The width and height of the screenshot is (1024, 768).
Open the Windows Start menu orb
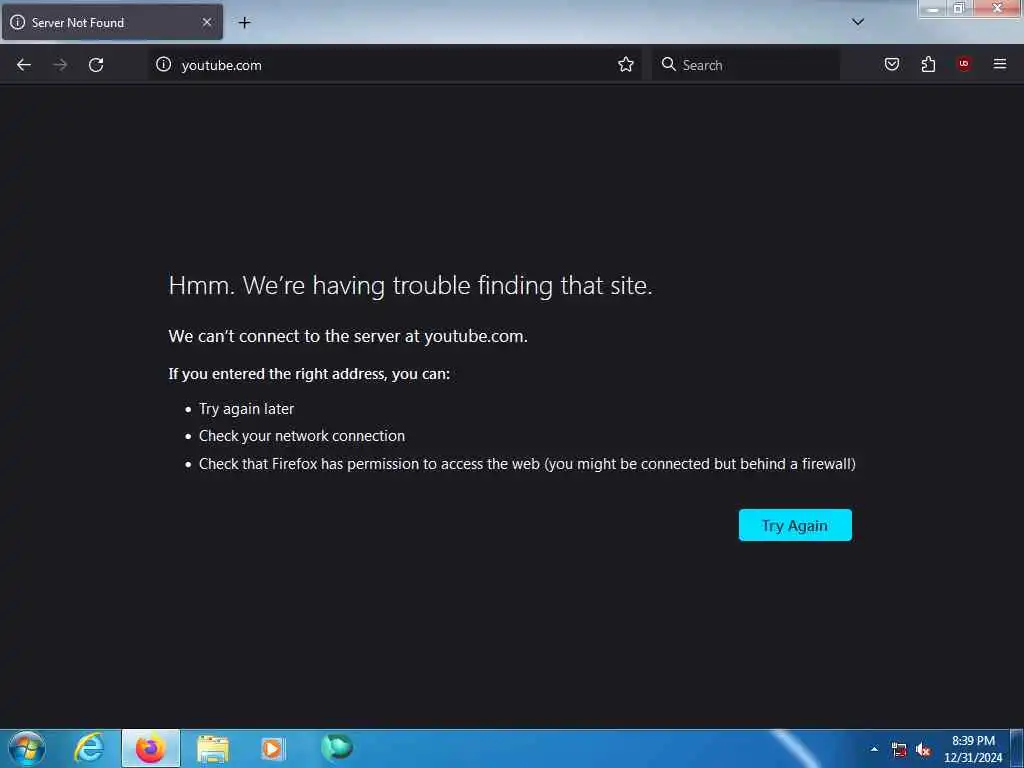pyautogui.click(x=27, y=748)
